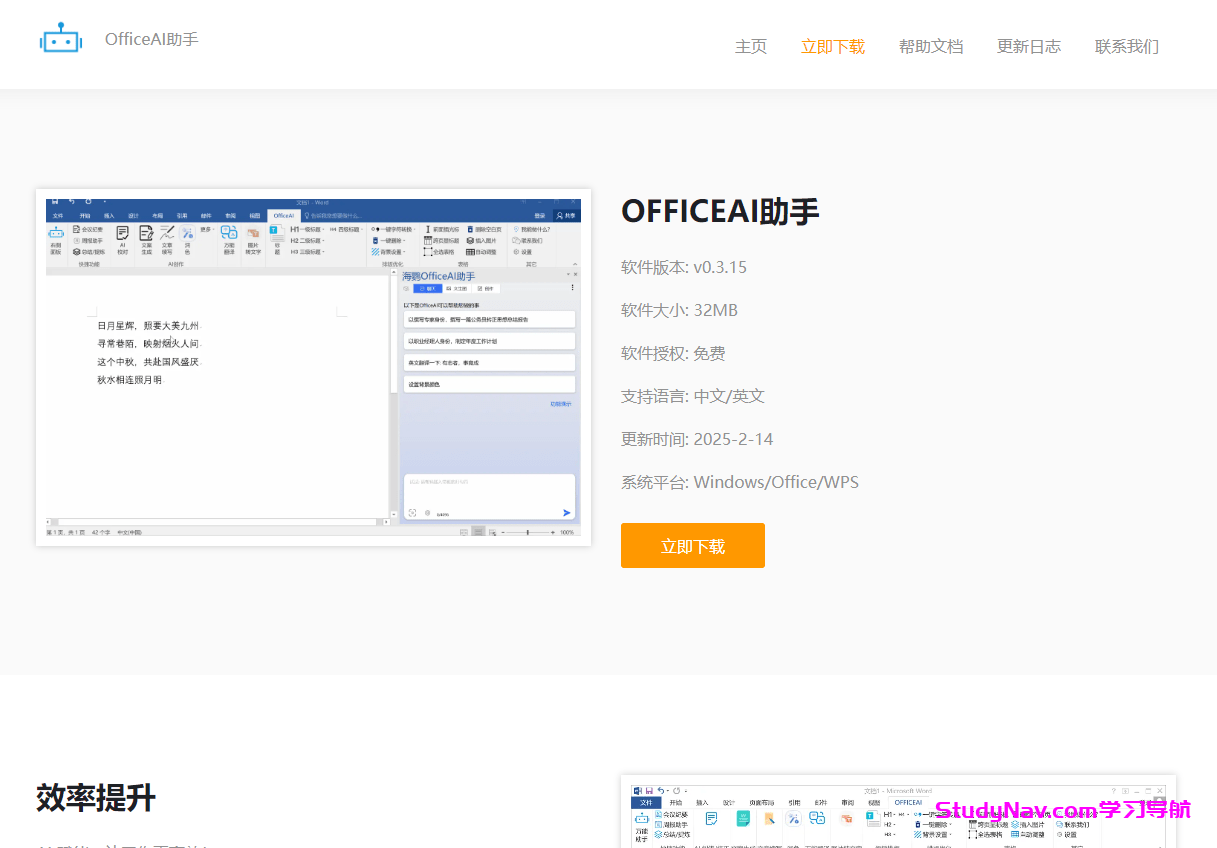This screenshot has height=848, width=1217.
Task: Click the 更新时间: 2025-2-14 text
Action: pos(697,439)
